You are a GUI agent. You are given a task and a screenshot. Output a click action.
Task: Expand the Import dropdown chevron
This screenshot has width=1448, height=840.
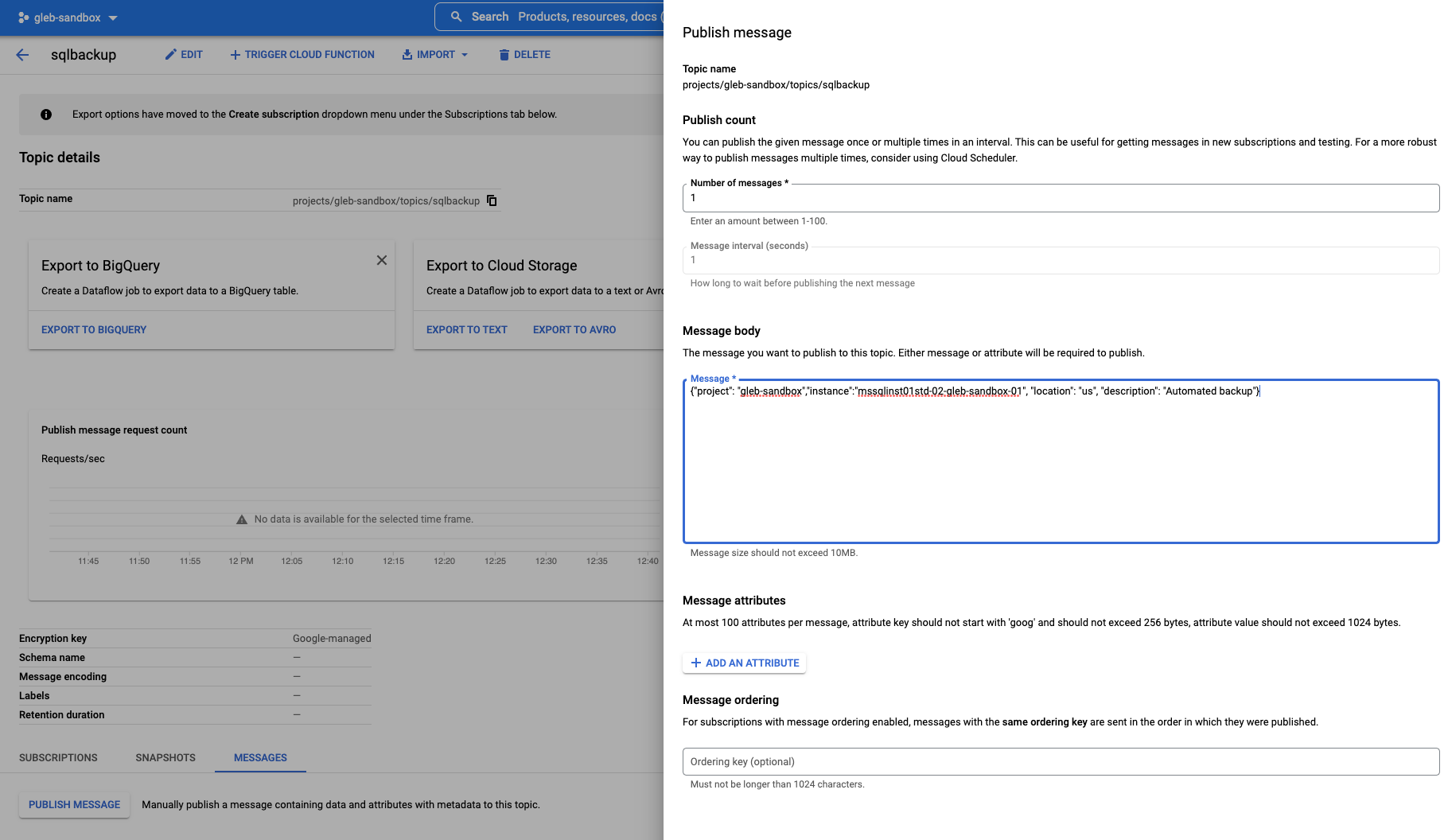465,55
